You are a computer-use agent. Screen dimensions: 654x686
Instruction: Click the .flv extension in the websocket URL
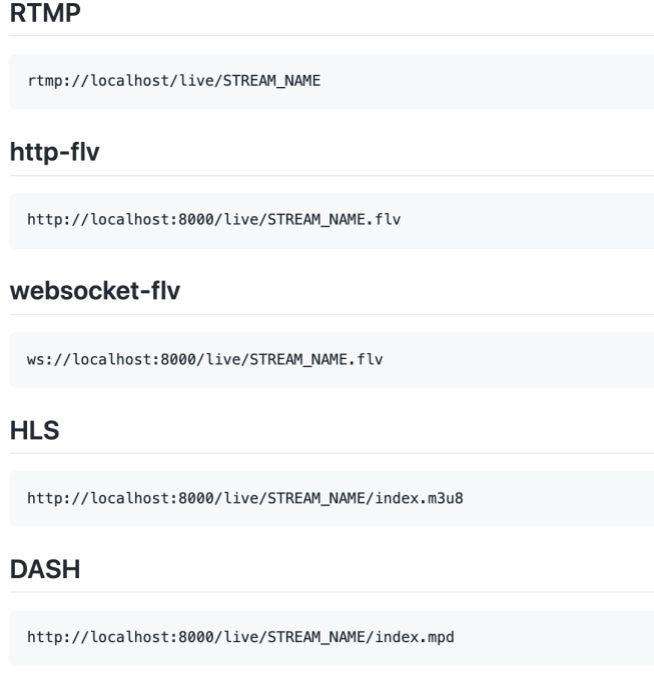point(366,360)
